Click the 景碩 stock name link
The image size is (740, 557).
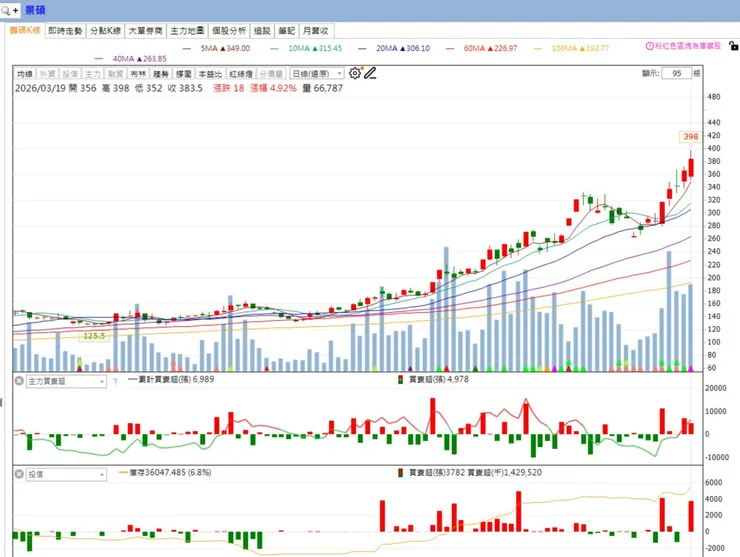pyautogui.click(x=35, y=10)
